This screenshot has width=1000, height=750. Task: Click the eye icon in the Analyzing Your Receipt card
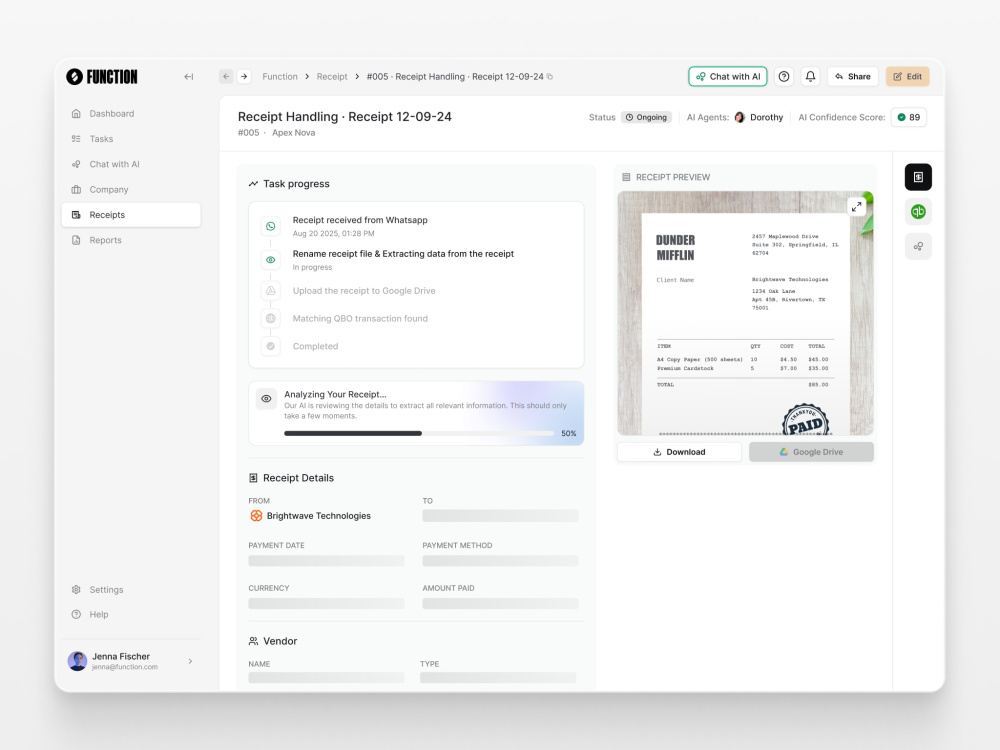coord(267,399)
